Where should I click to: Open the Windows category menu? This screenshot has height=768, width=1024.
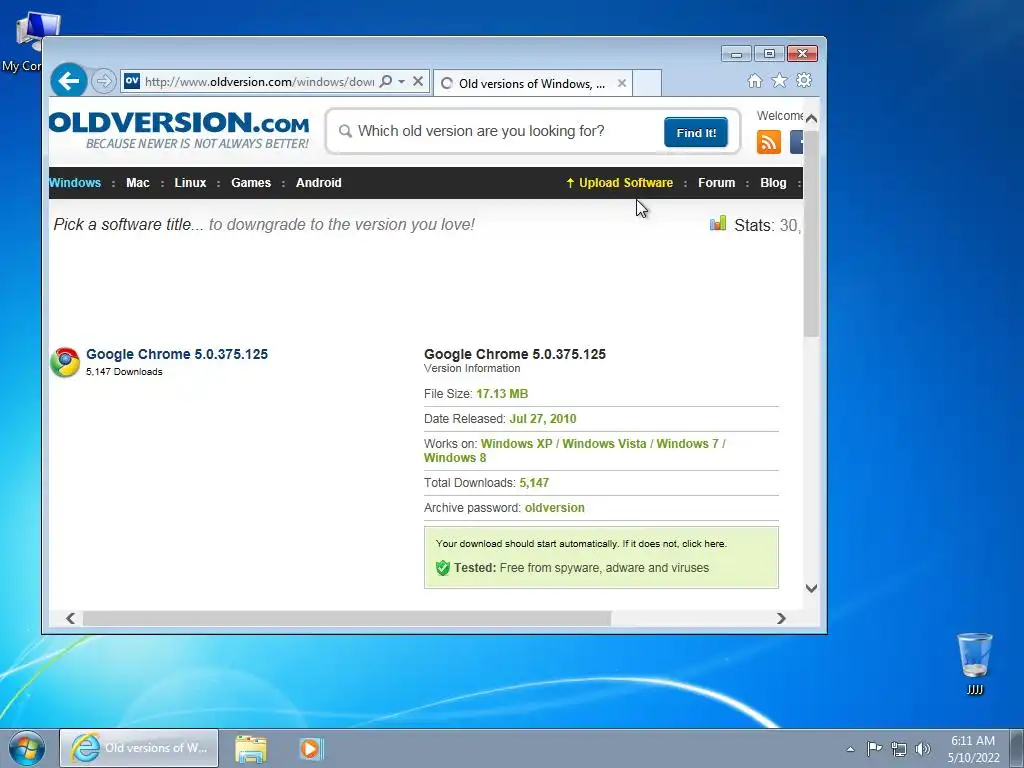click(75, 183)
